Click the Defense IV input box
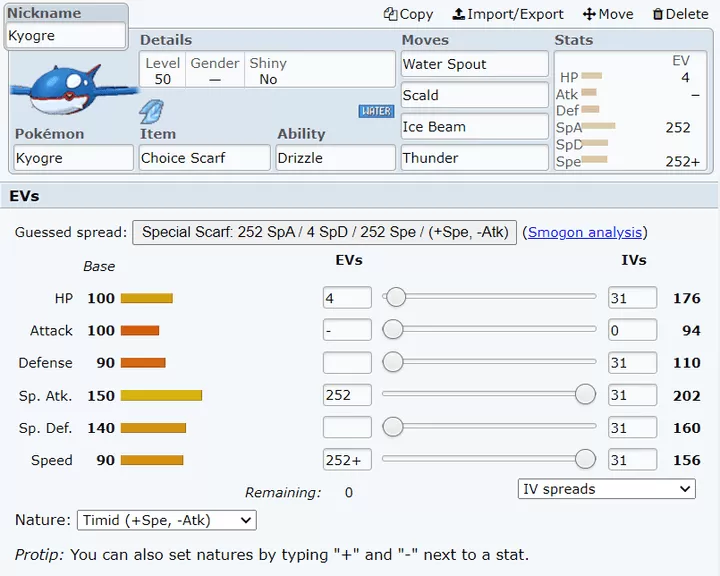The width and height of the screenshot is (720, 576). tap(632, 362)
